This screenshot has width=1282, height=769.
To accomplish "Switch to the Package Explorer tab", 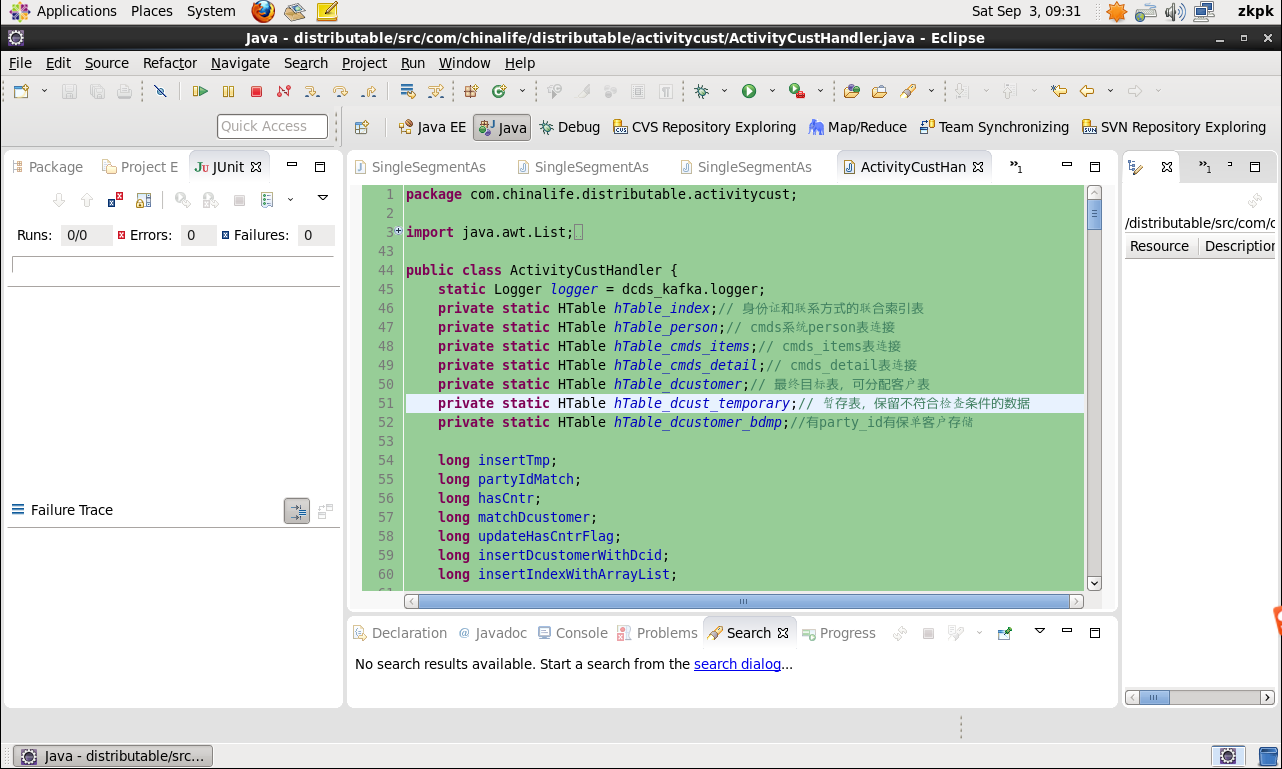I will click(x=47, y=167).
